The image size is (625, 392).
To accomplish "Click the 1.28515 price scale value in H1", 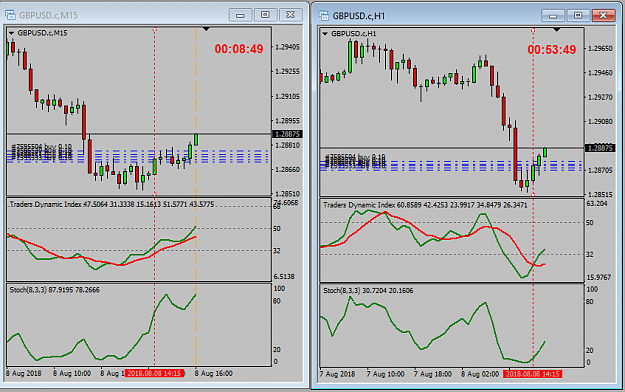I will tap(600, 195).
